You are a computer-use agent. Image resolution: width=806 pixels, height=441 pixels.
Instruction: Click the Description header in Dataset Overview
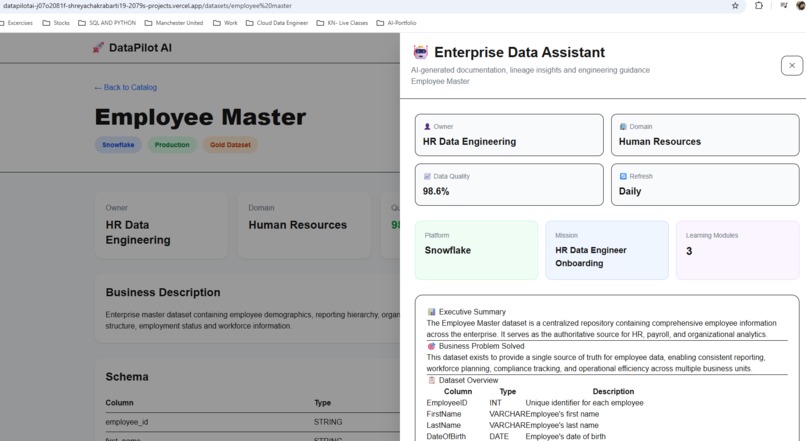pos(613,392)
